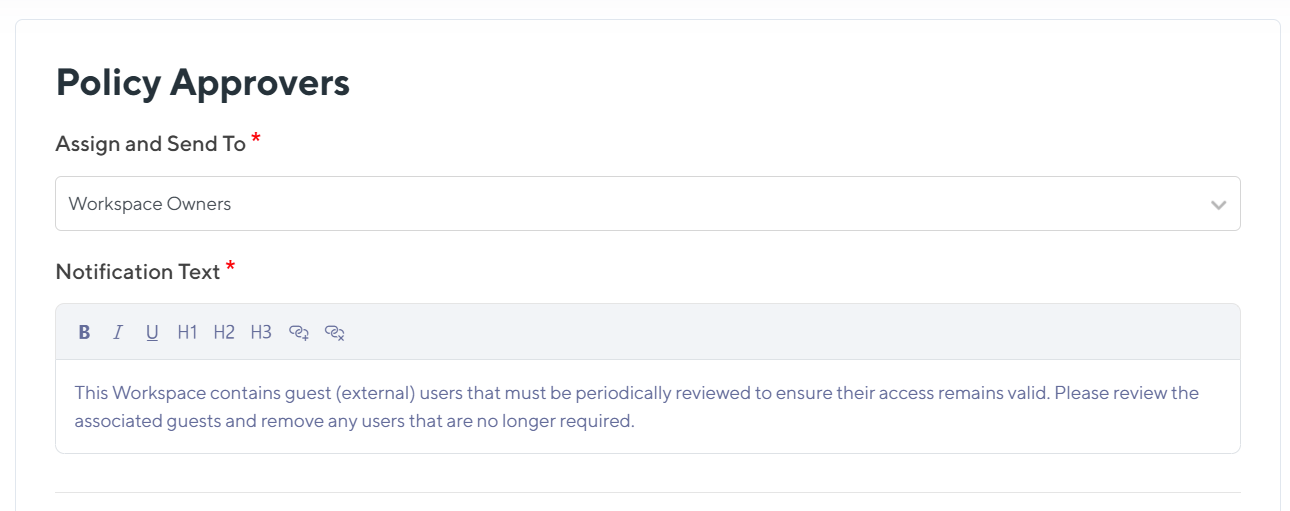Apply underline formatting to notification text
The width and height of the screenshot is (1290, 511).
pos(152,332)
